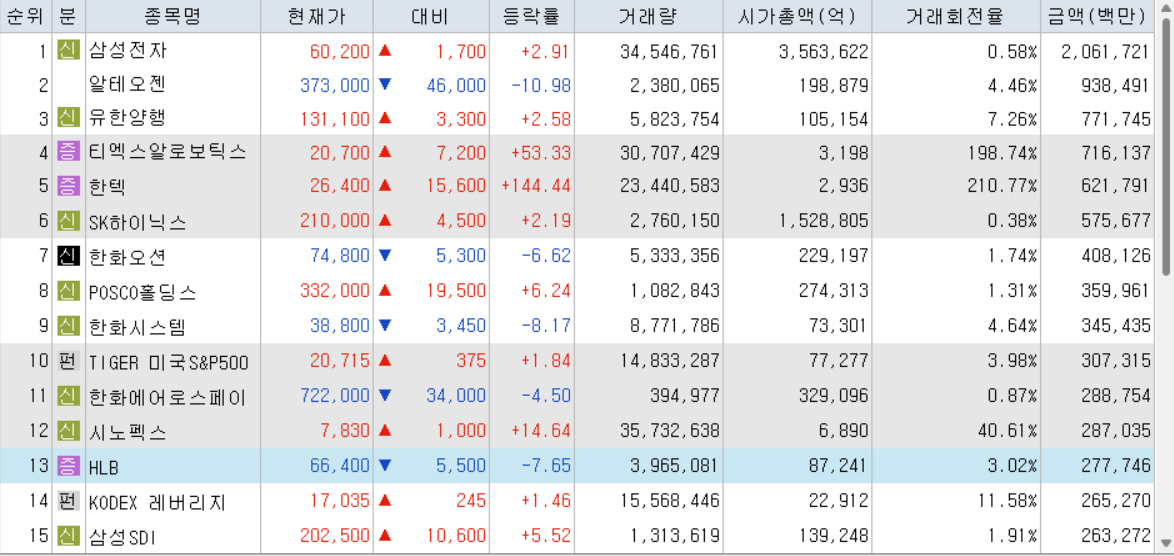Image resolution: width=1174 pixels, height=556 pixels.
Task: Click the 신 badge next to 삼성전자
Action: [x=69, y=51]
